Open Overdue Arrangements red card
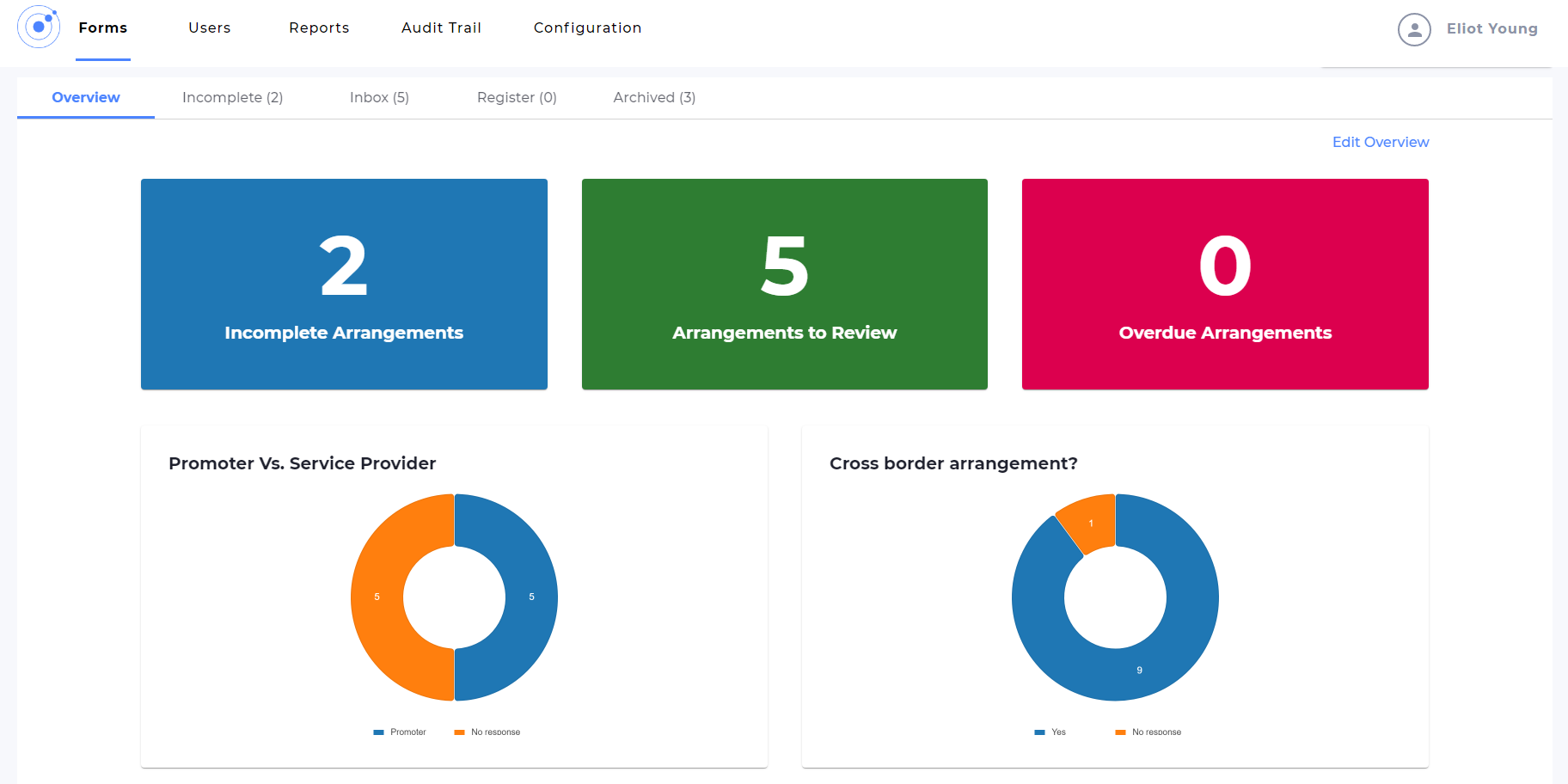Viewport: 1568px width, 784px height. 1225,284
